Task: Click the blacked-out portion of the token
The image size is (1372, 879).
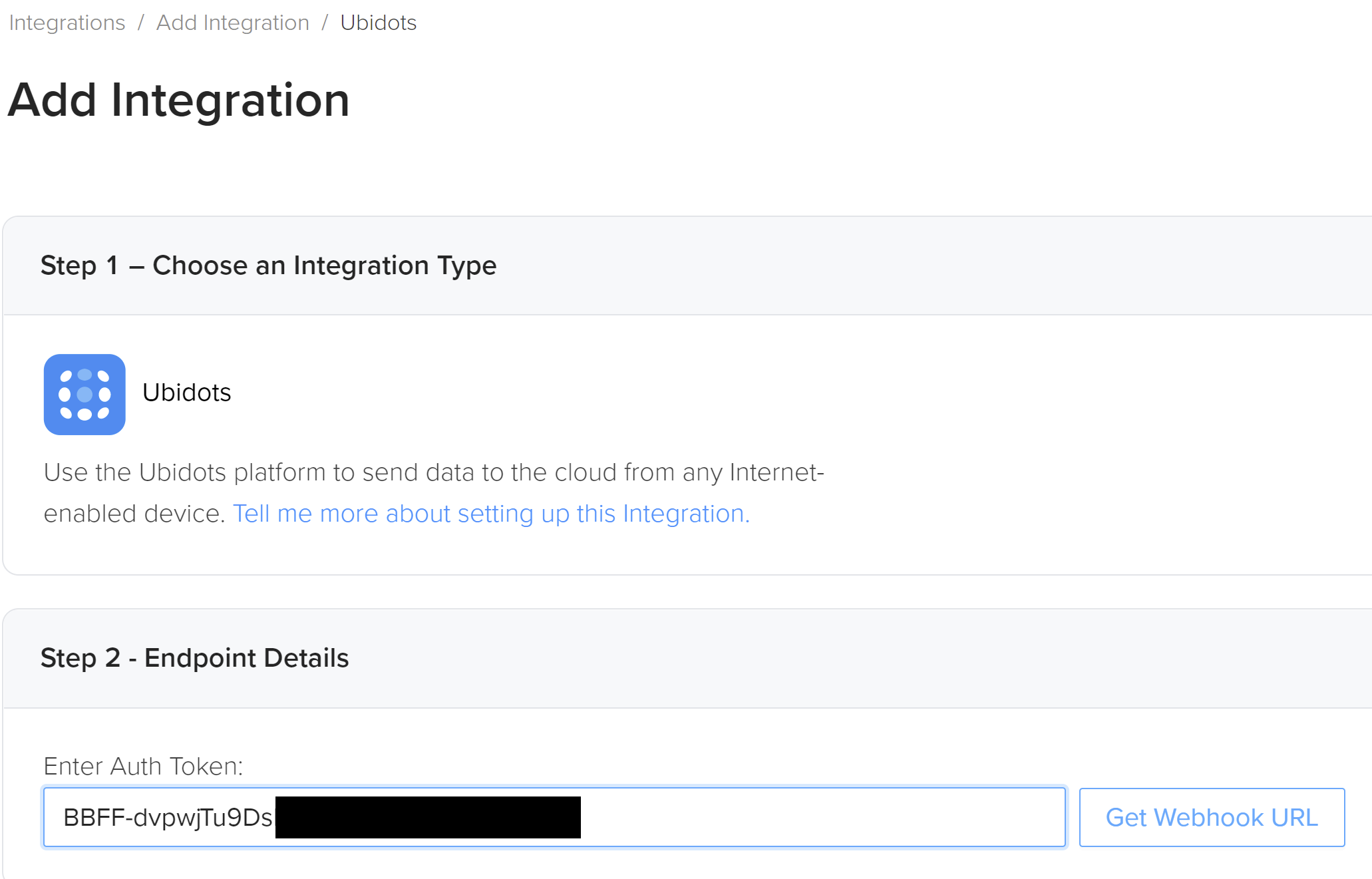Action: pos(428,817)
